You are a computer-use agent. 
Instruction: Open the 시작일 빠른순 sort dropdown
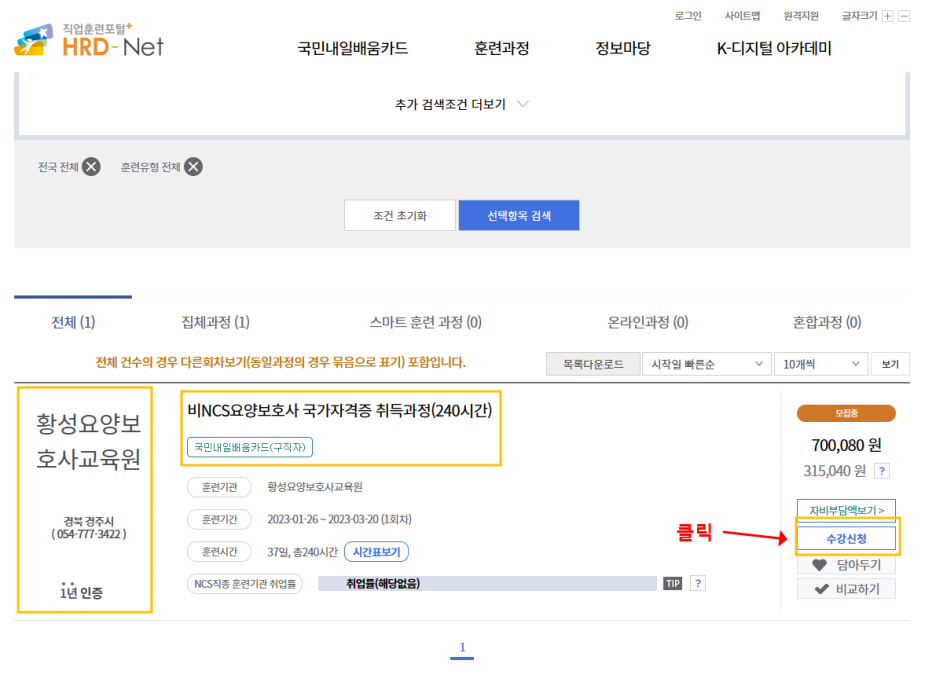coord(707,364)
